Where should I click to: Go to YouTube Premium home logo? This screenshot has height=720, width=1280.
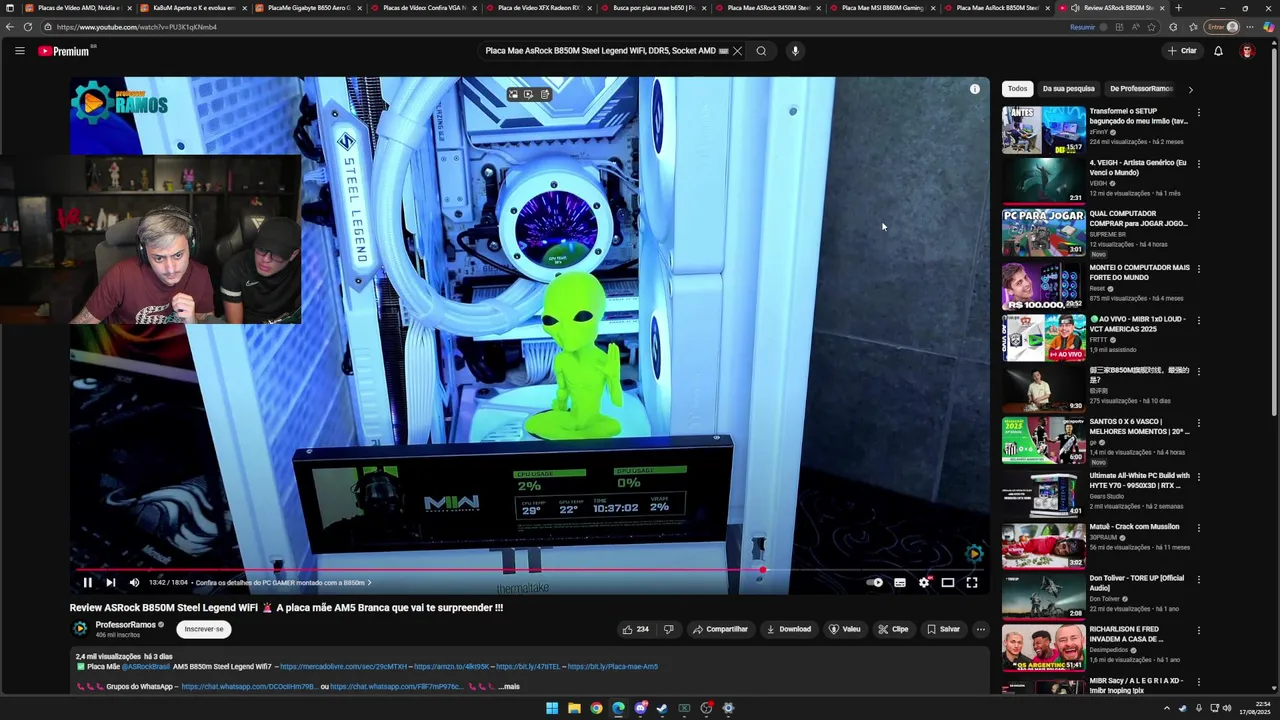(64, 51)
